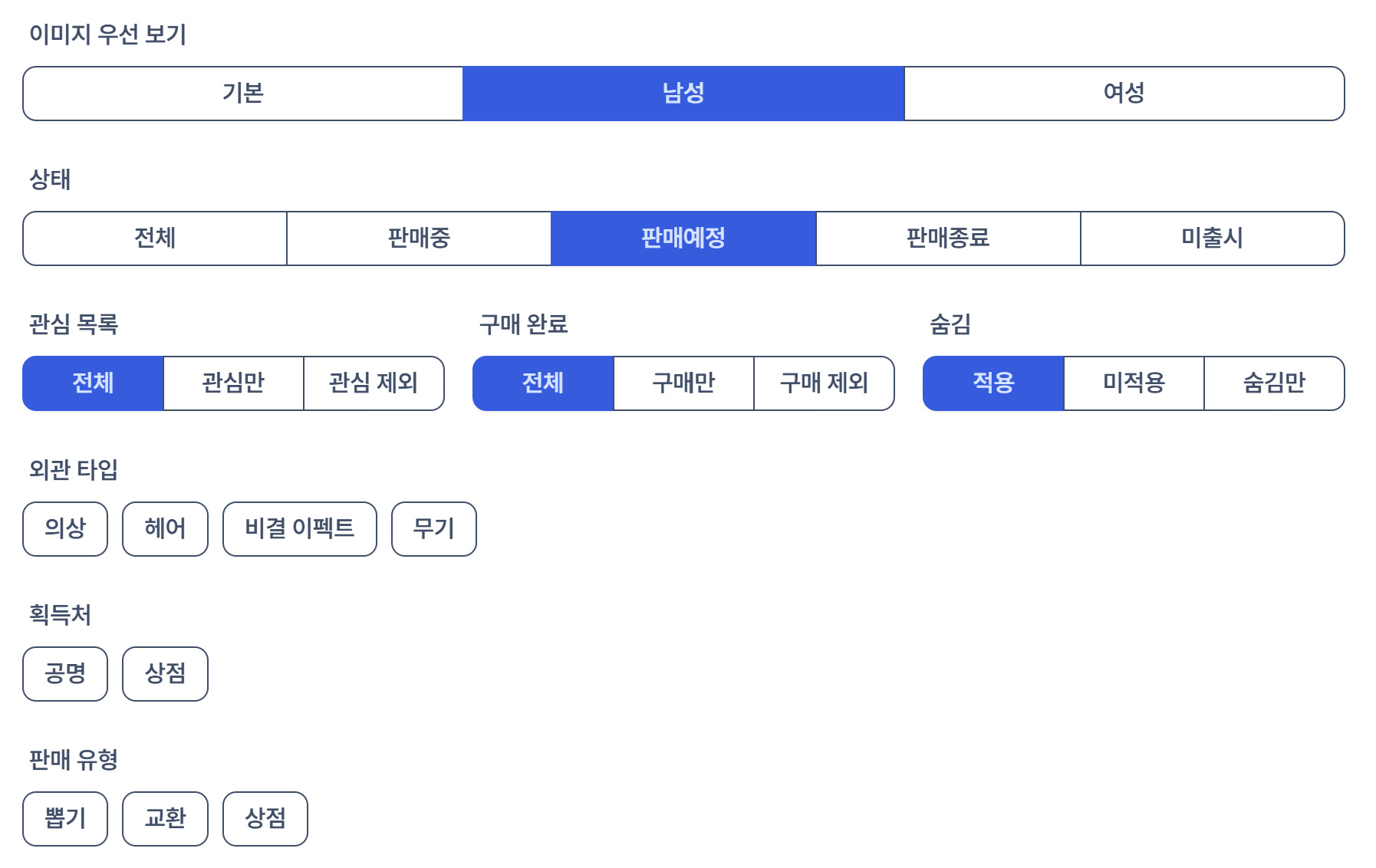Filter status by 미출시
Viewport: 1376px width, 868px height.
click(x=1212, y=238)
